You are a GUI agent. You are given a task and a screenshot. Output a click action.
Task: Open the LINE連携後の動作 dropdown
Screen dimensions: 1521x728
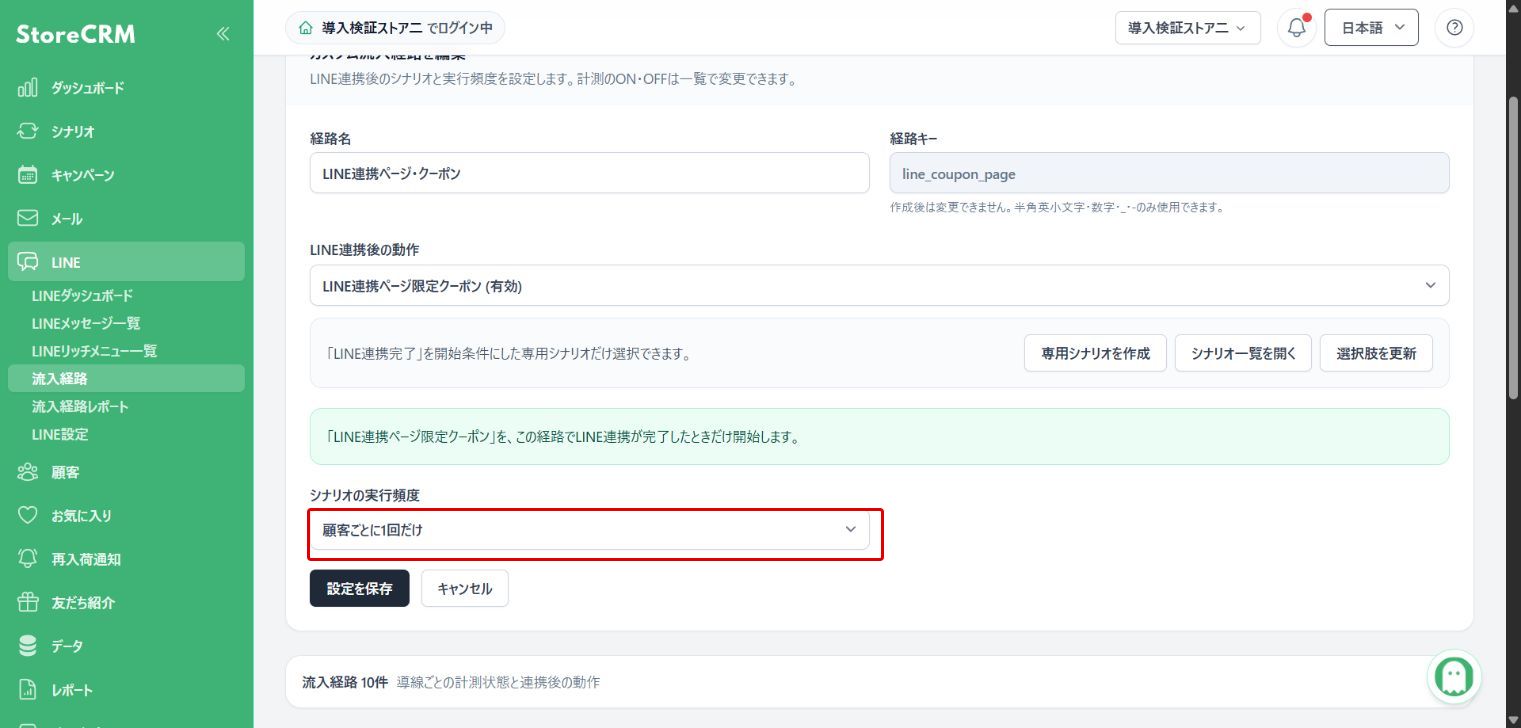(879, 286)
